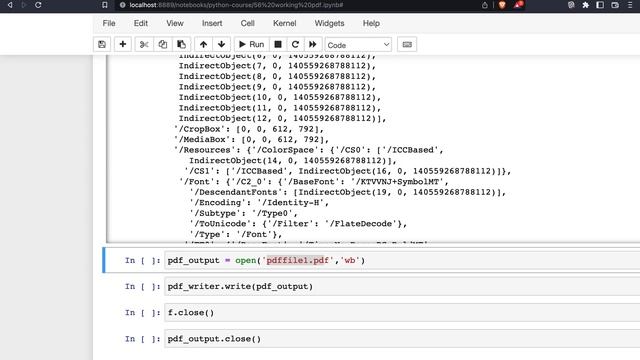
Task: Restart the kernel with the circular arrow
Action: [x=295, y=44]
